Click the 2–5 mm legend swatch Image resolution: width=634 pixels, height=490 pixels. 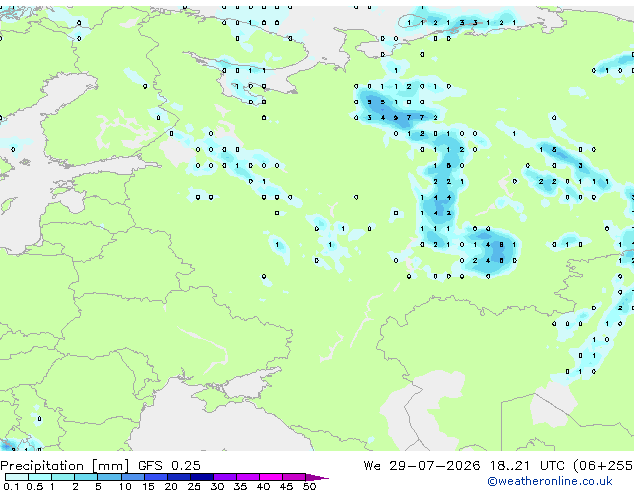click(86, 477)
